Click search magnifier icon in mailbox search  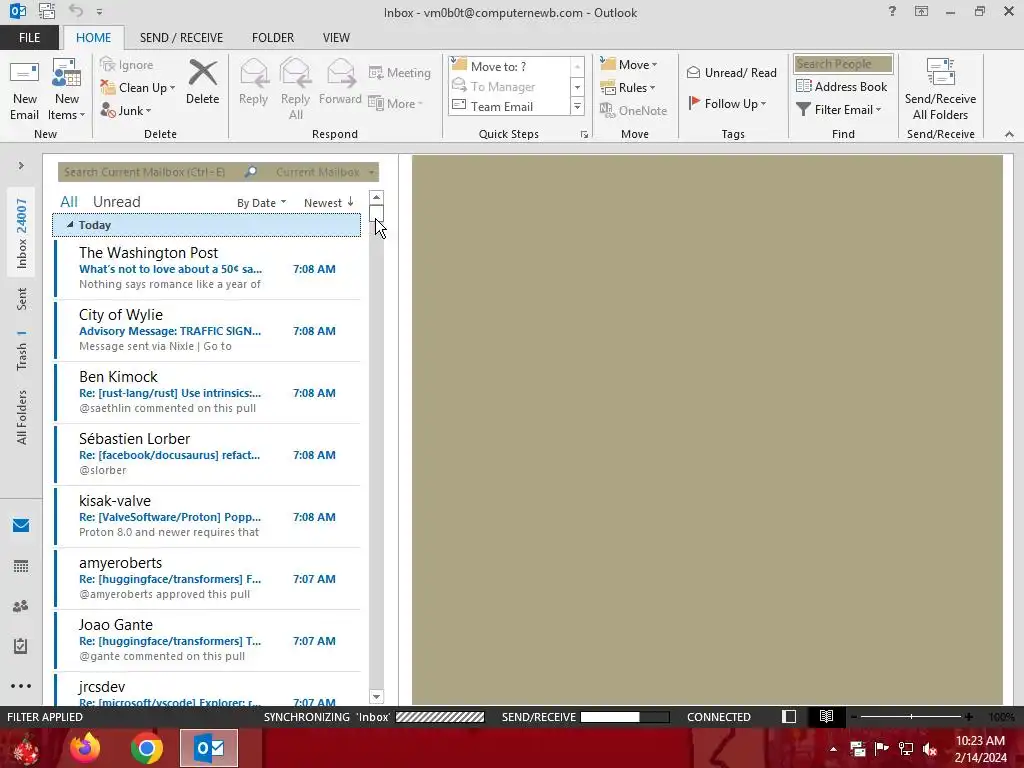(251, 172)
